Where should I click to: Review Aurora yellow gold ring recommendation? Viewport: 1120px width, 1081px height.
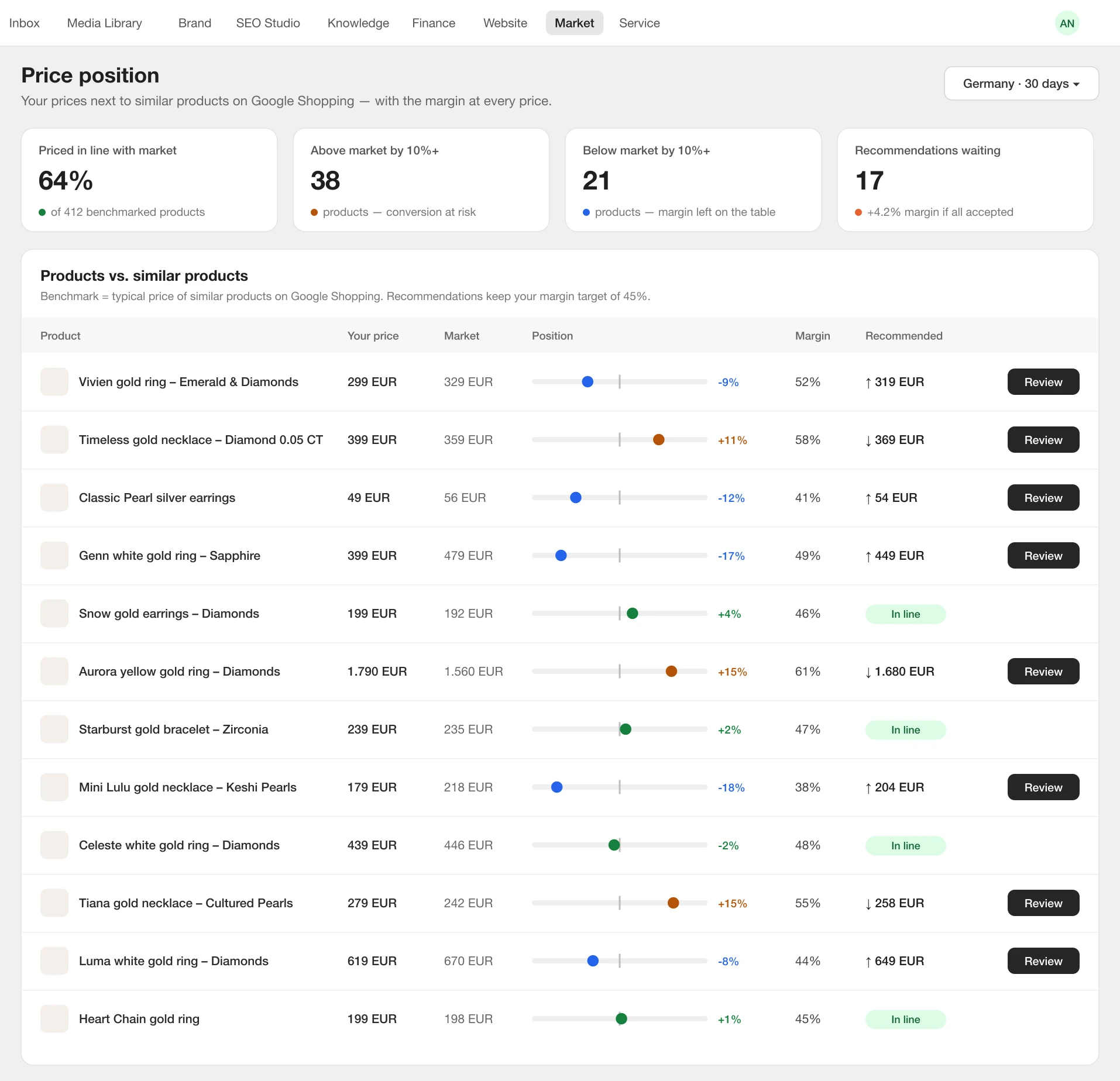(x=1043, y=672)
